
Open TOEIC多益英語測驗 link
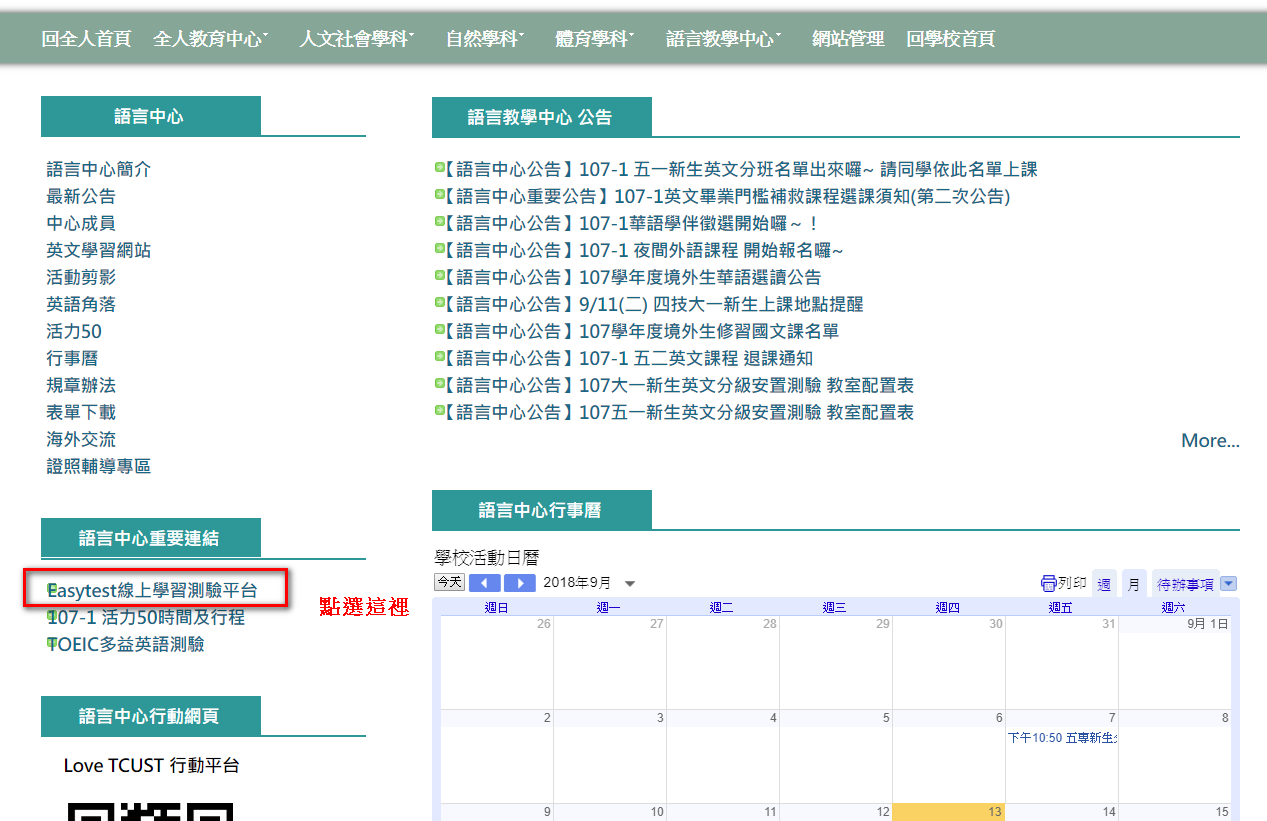click(126, 645)
